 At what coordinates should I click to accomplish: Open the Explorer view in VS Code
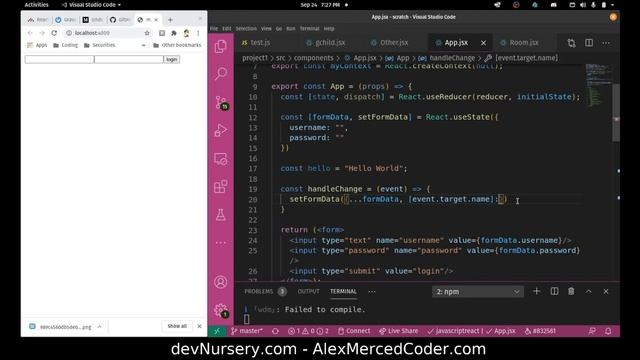pyautogui.click(x=220, y=46)
